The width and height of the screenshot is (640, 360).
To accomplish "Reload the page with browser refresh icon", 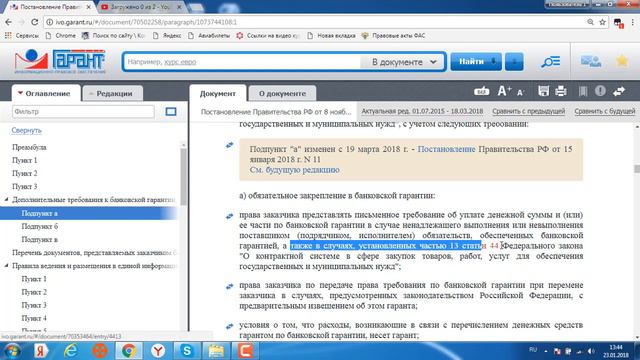I will 35,22.
